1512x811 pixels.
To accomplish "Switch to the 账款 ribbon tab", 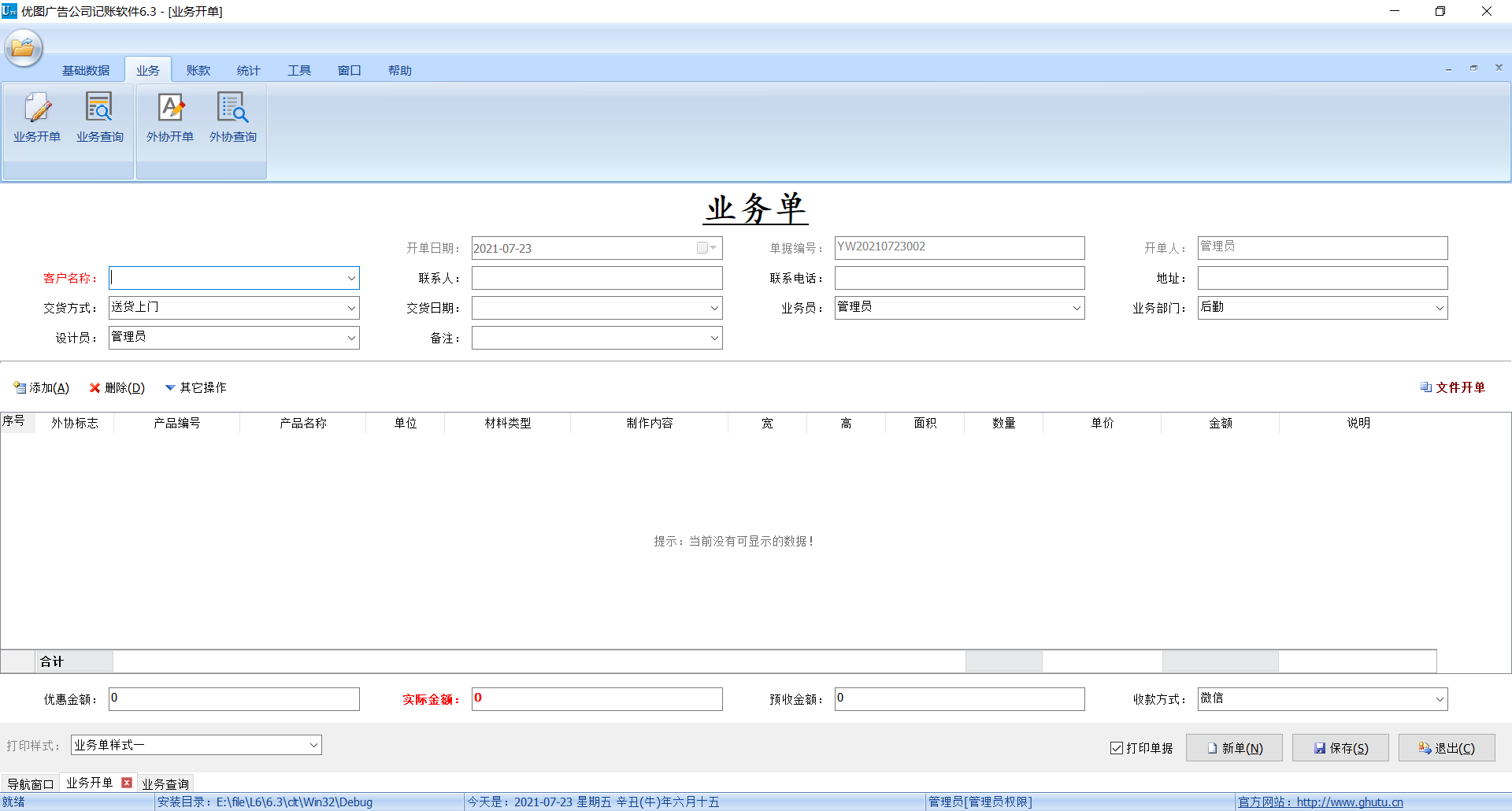I will tap(198, 70).
